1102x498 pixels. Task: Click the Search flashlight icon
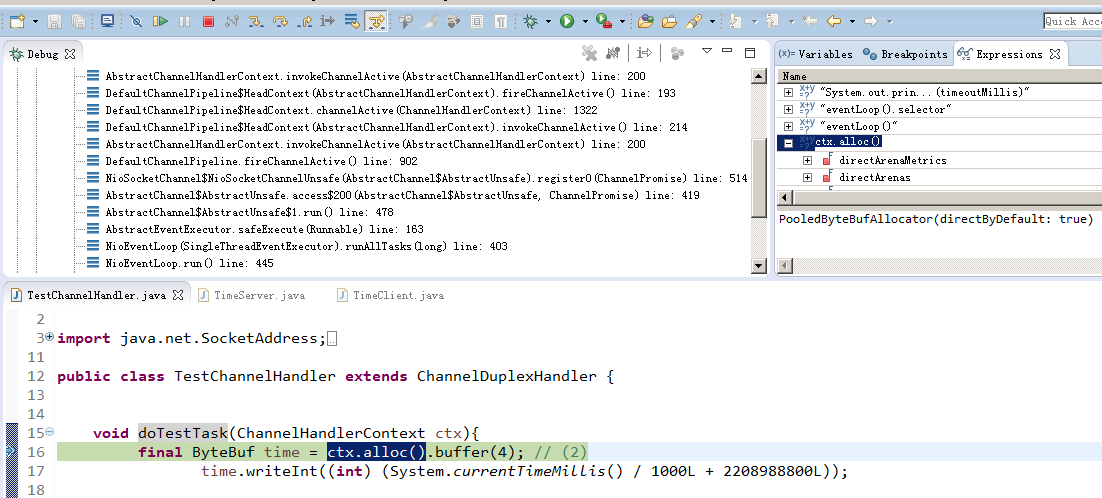tap(694, 22)
